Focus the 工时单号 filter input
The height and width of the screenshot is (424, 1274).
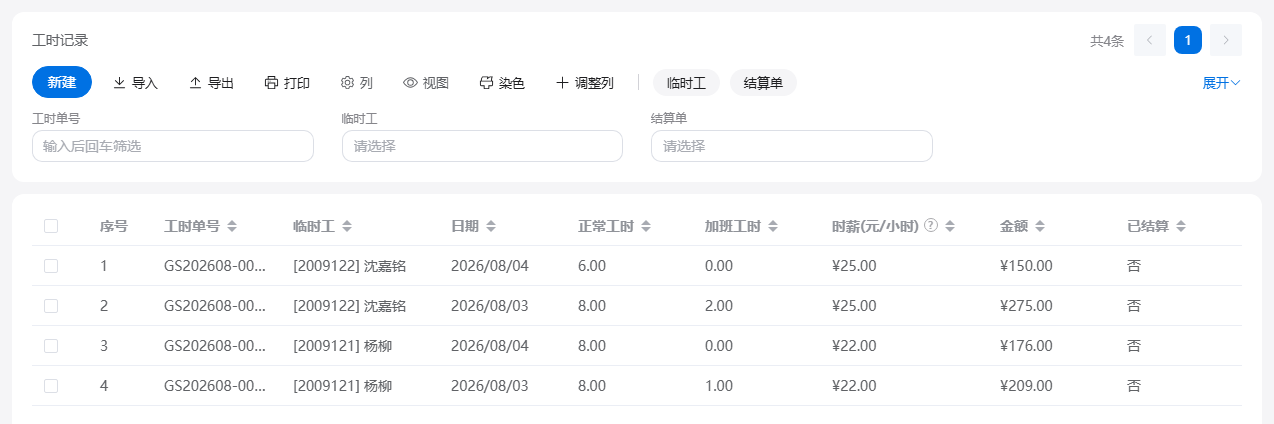coord(173,146)
